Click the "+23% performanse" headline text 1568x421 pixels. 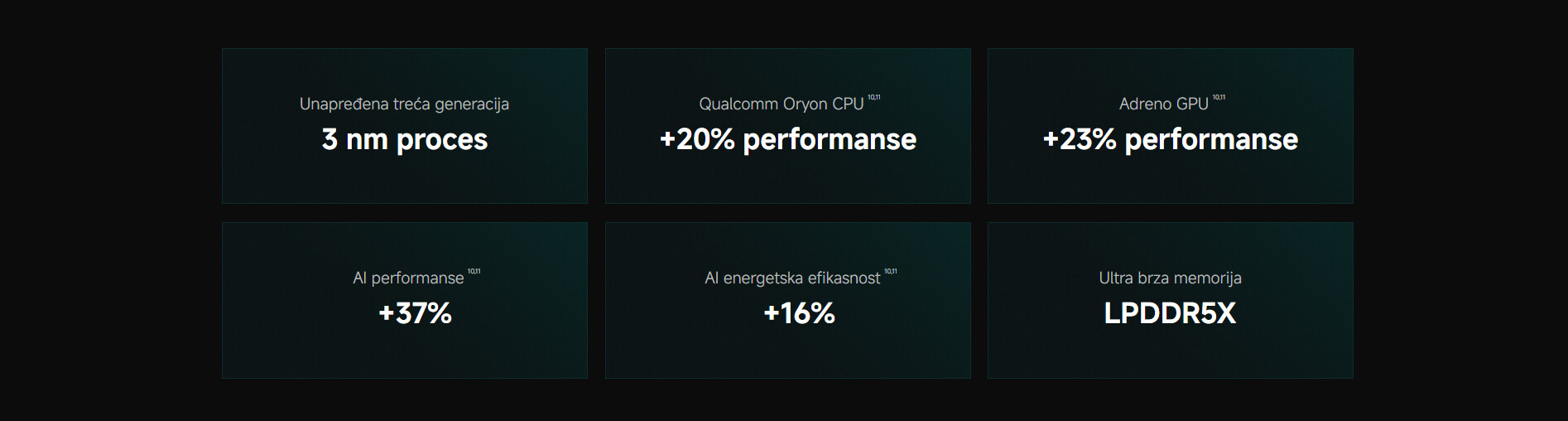click(x=1170, y=139)
